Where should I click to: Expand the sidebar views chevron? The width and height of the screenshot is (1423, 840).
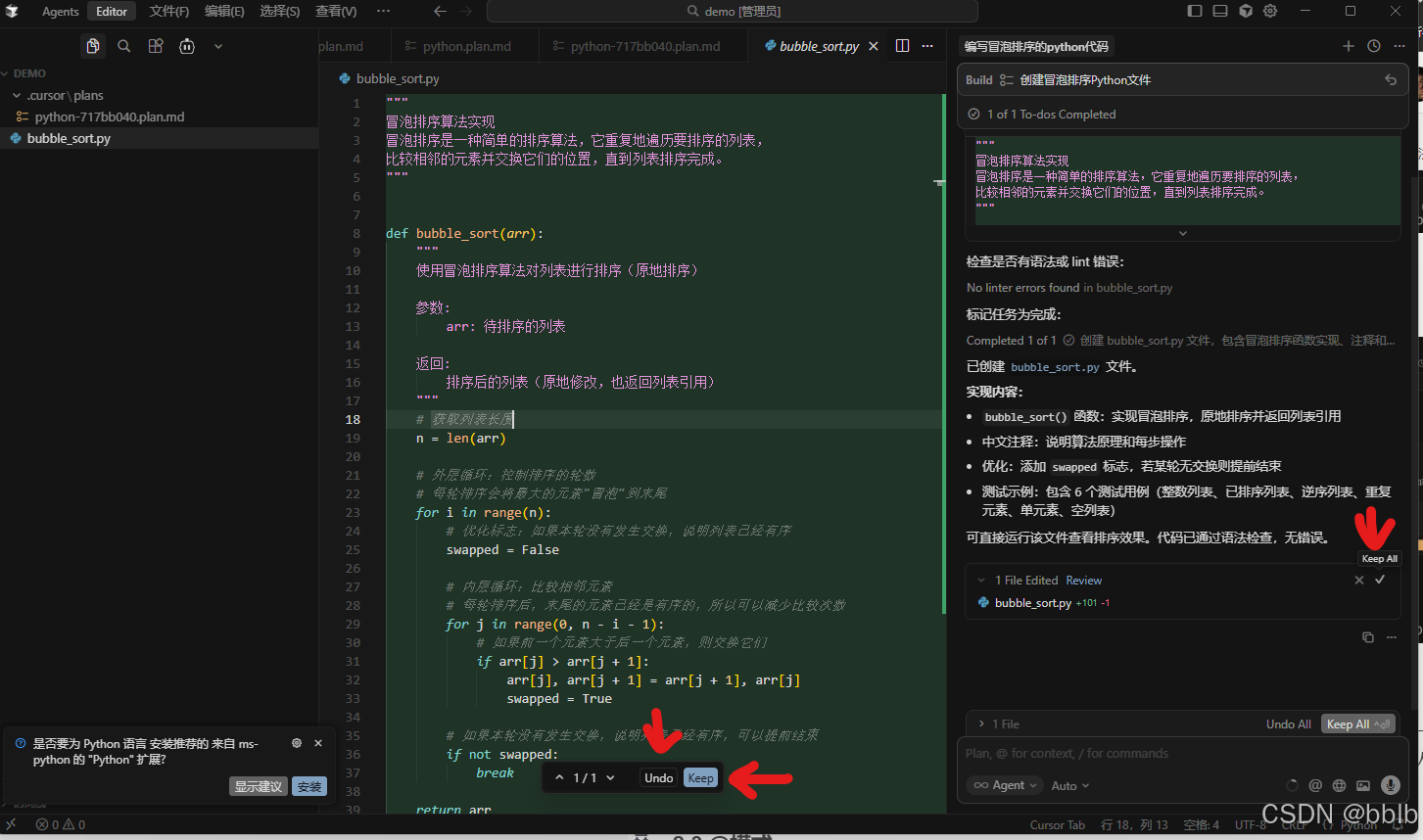click(218, 46)
